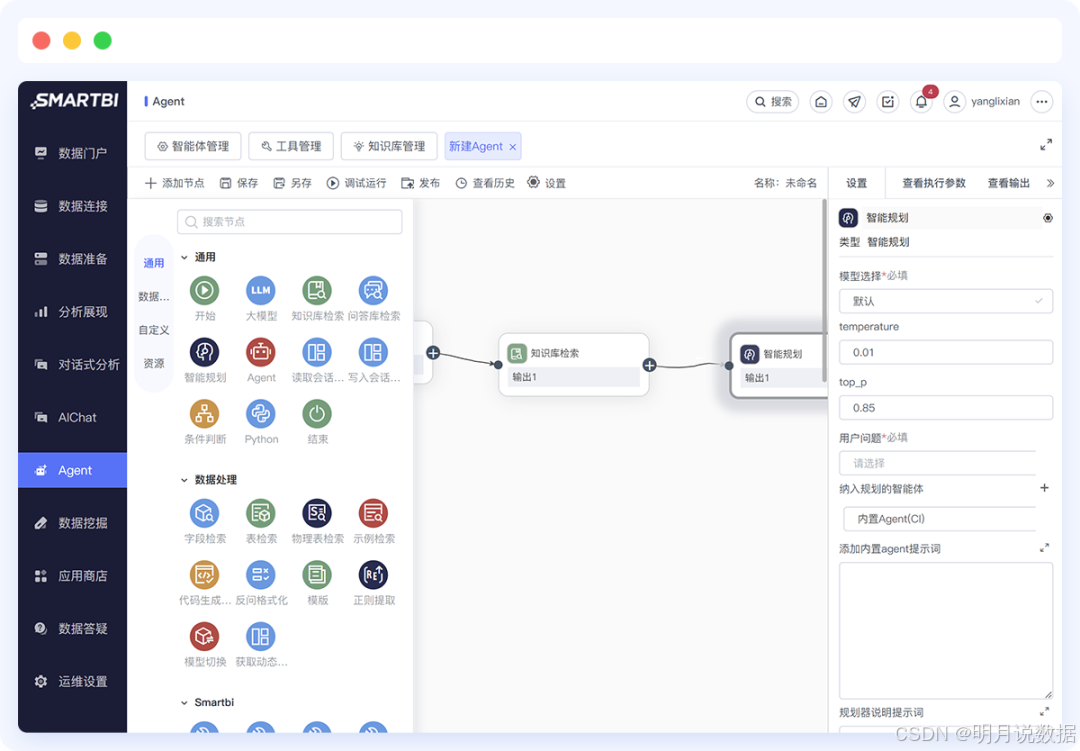This screenshot has width=1080, height=751.
Task: Click the 搜索节点 search field
Action: point(289,222)
